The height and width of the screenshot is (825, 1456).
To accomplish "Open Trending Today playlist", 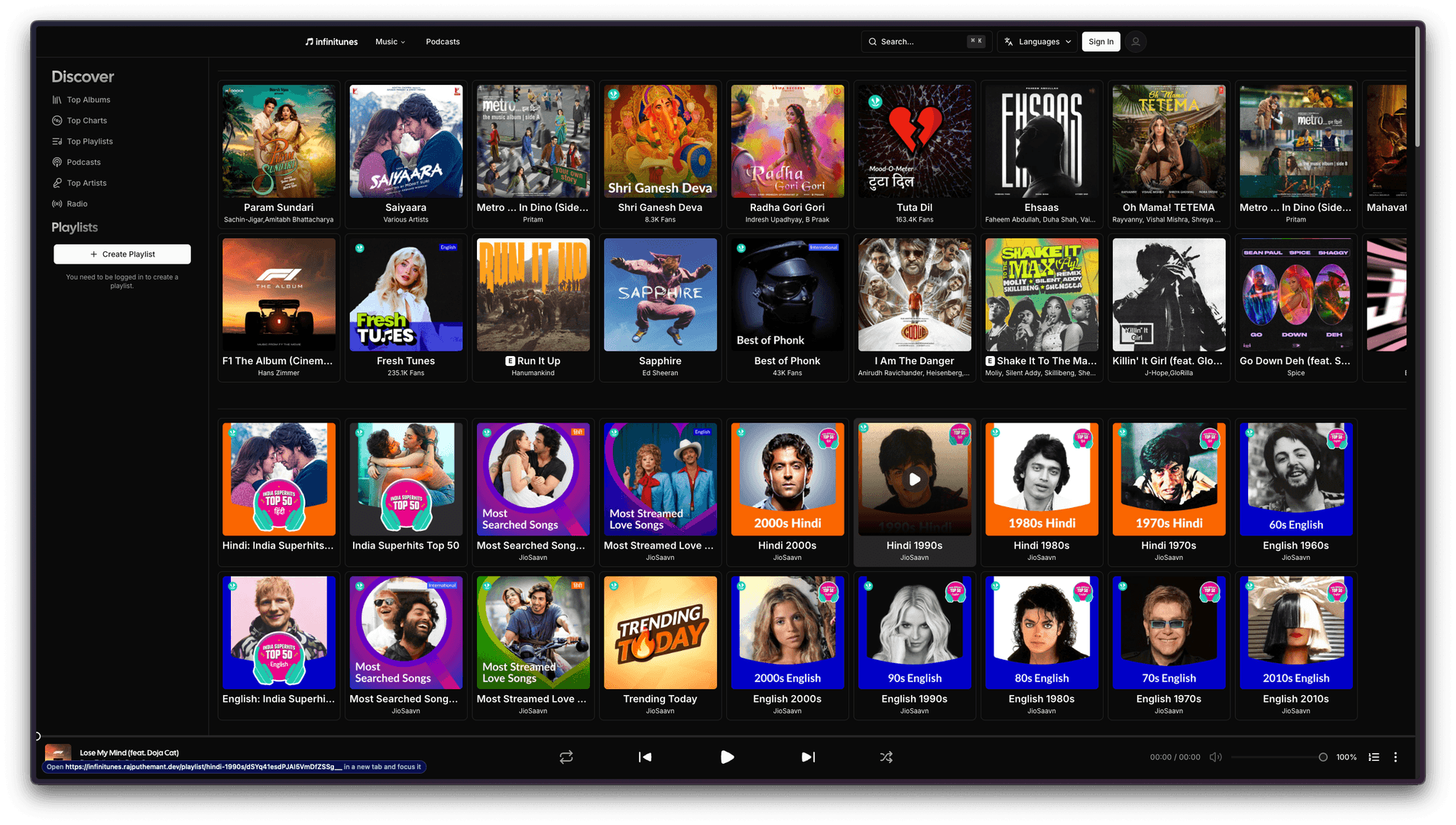I will pyautogui.click(x=660, y=633).
